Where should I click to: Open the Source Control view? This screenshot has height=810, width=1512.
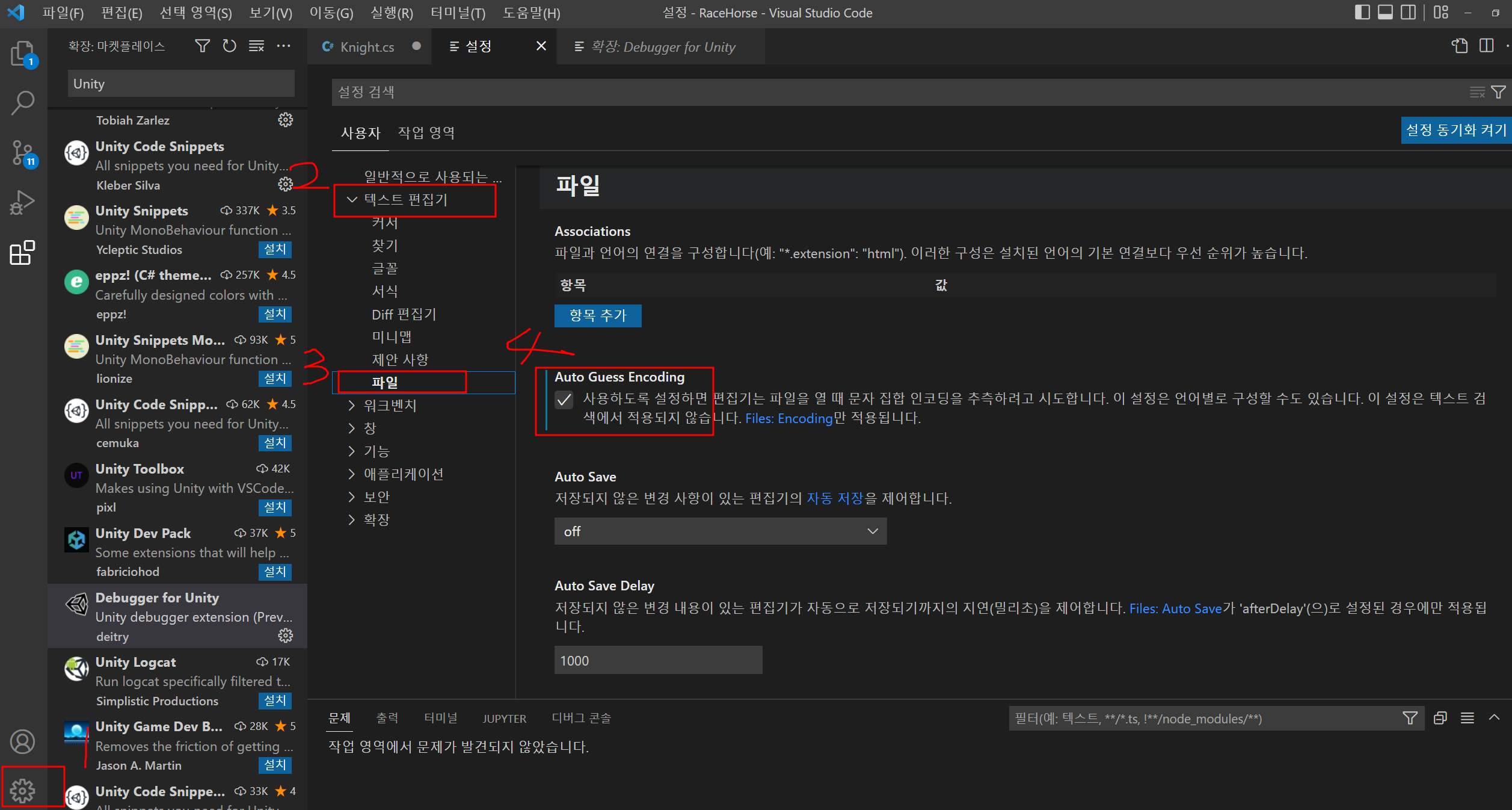pos(23,153)
